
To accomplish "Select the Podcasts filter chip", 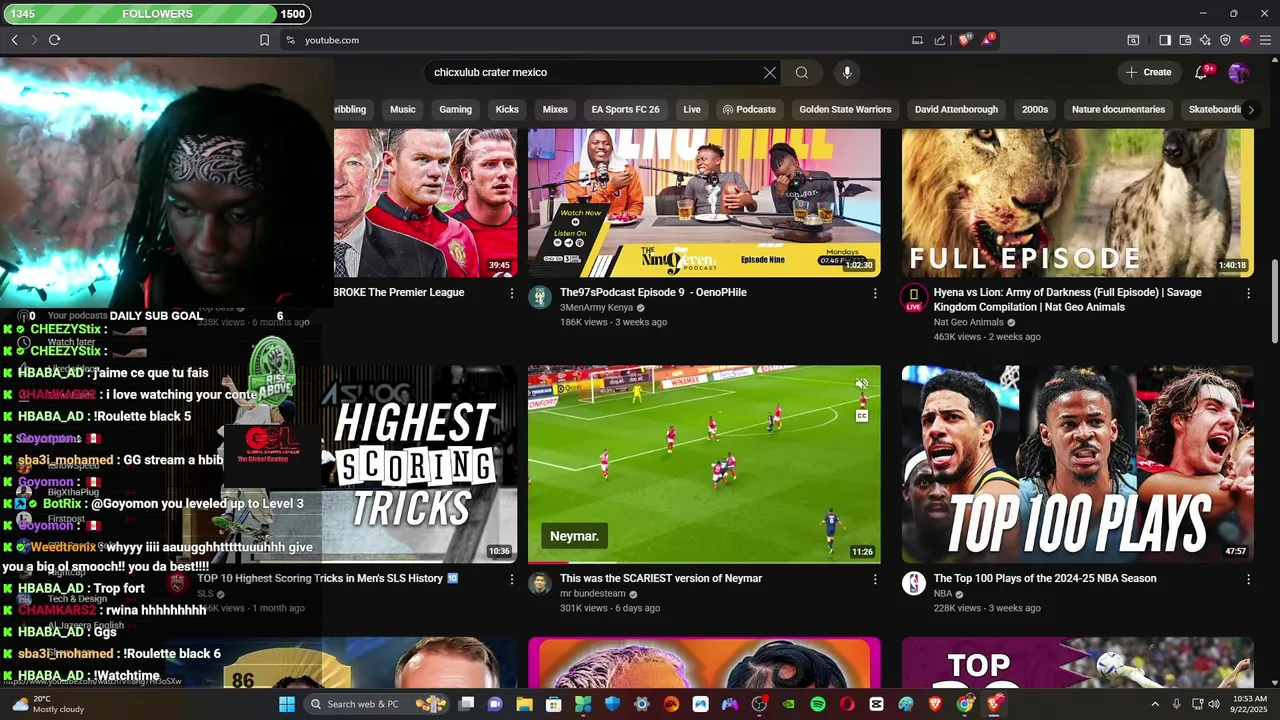I will [749, 110].
